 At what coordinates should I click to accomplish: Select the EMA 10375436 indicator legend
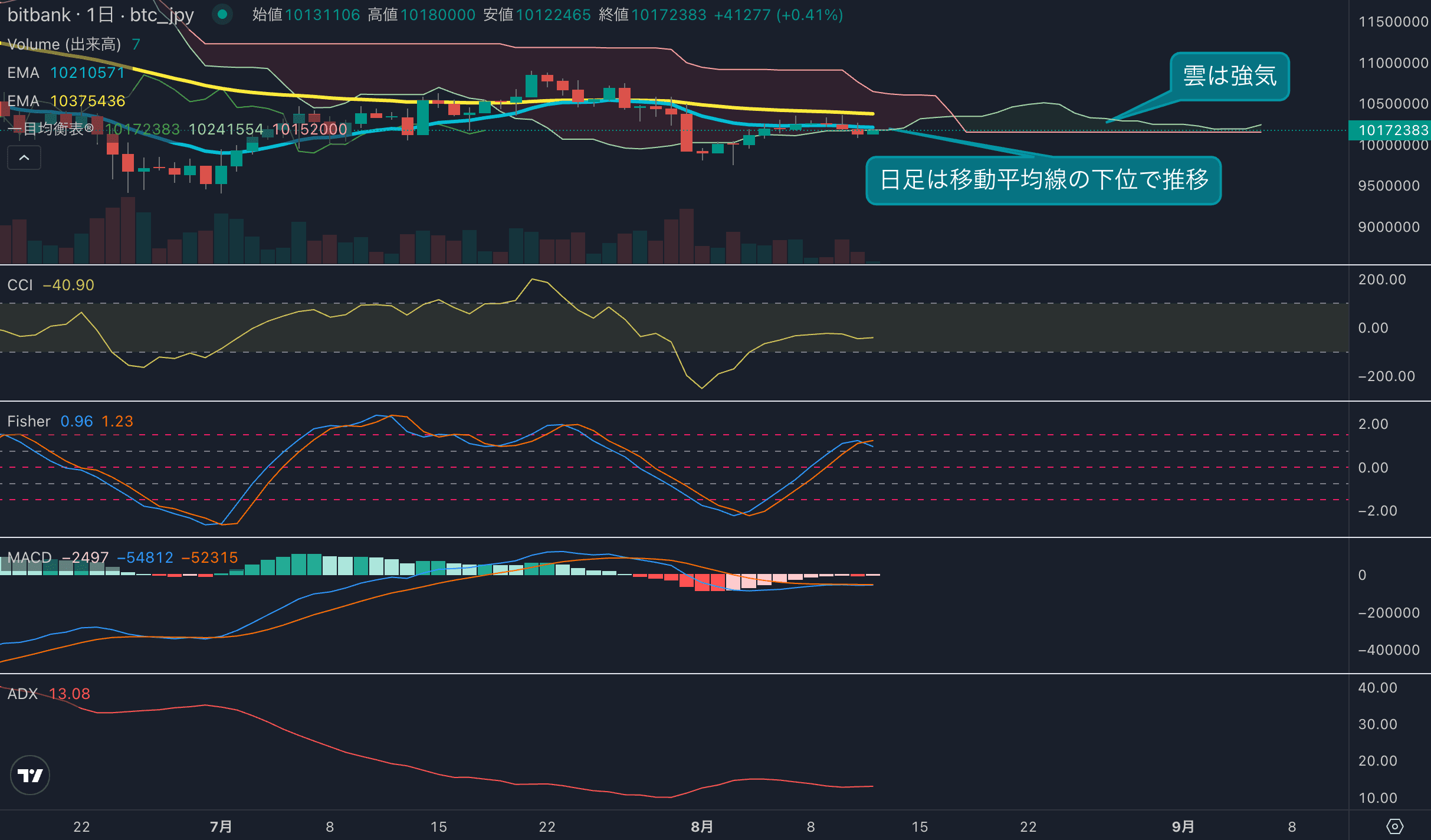(x=66, y=101)
